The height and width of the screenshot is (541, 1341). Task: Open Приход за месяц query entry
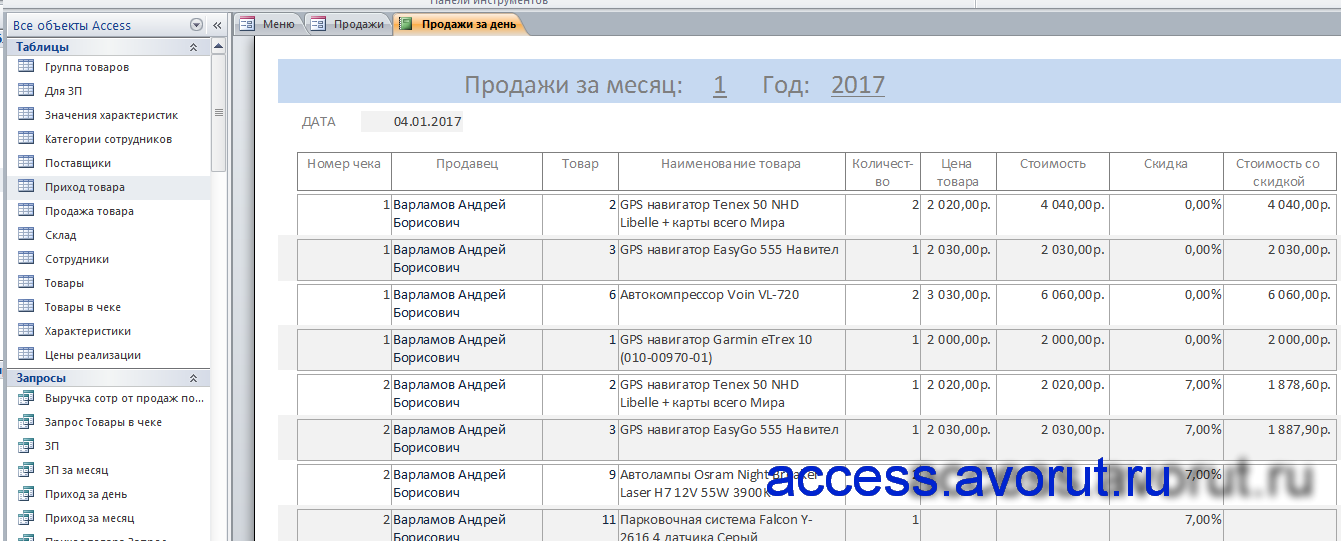[x=89, y=518]
